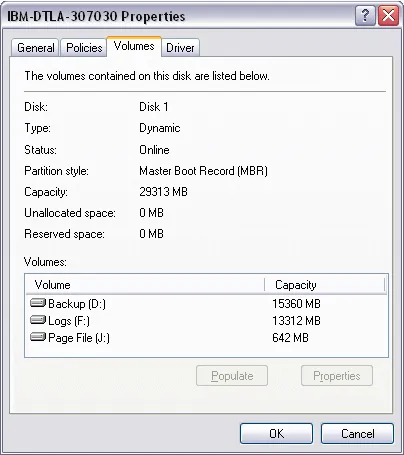Dismiss the dialog with Cancel
Viewport: 404px width, 455px height.
tap(357, 434)
